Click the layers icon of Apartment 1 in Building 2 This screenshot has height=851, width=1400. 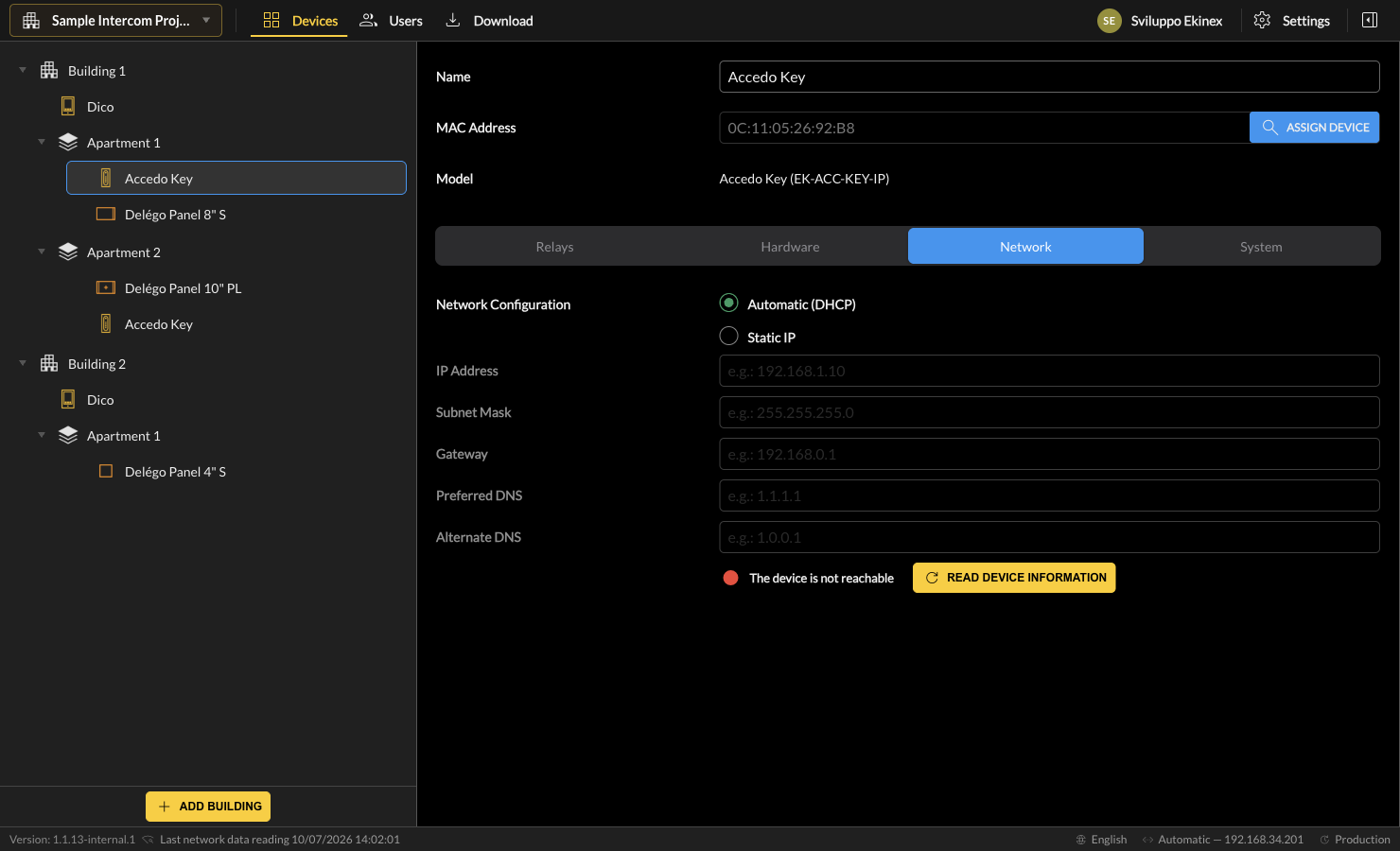click(x=68, y=435)
